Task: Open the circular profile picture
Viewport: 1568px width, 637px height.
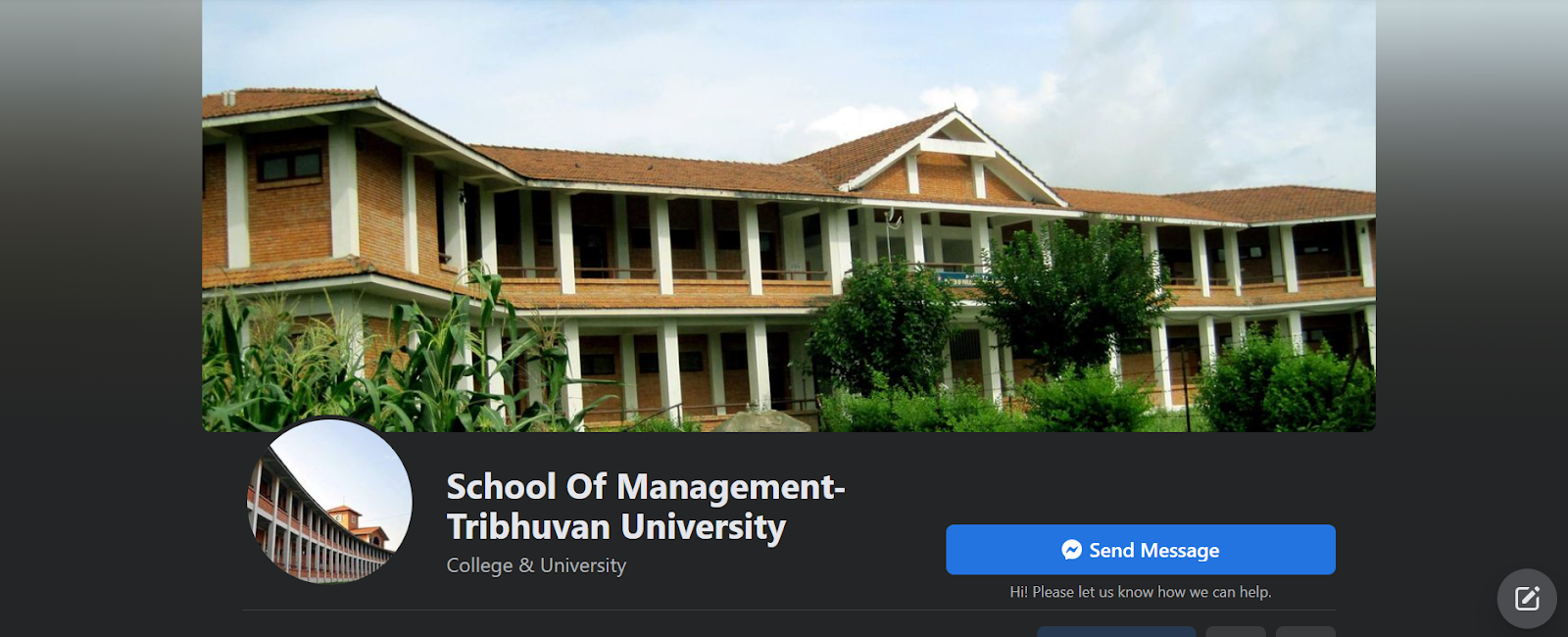Action: [x=329, y=501]
